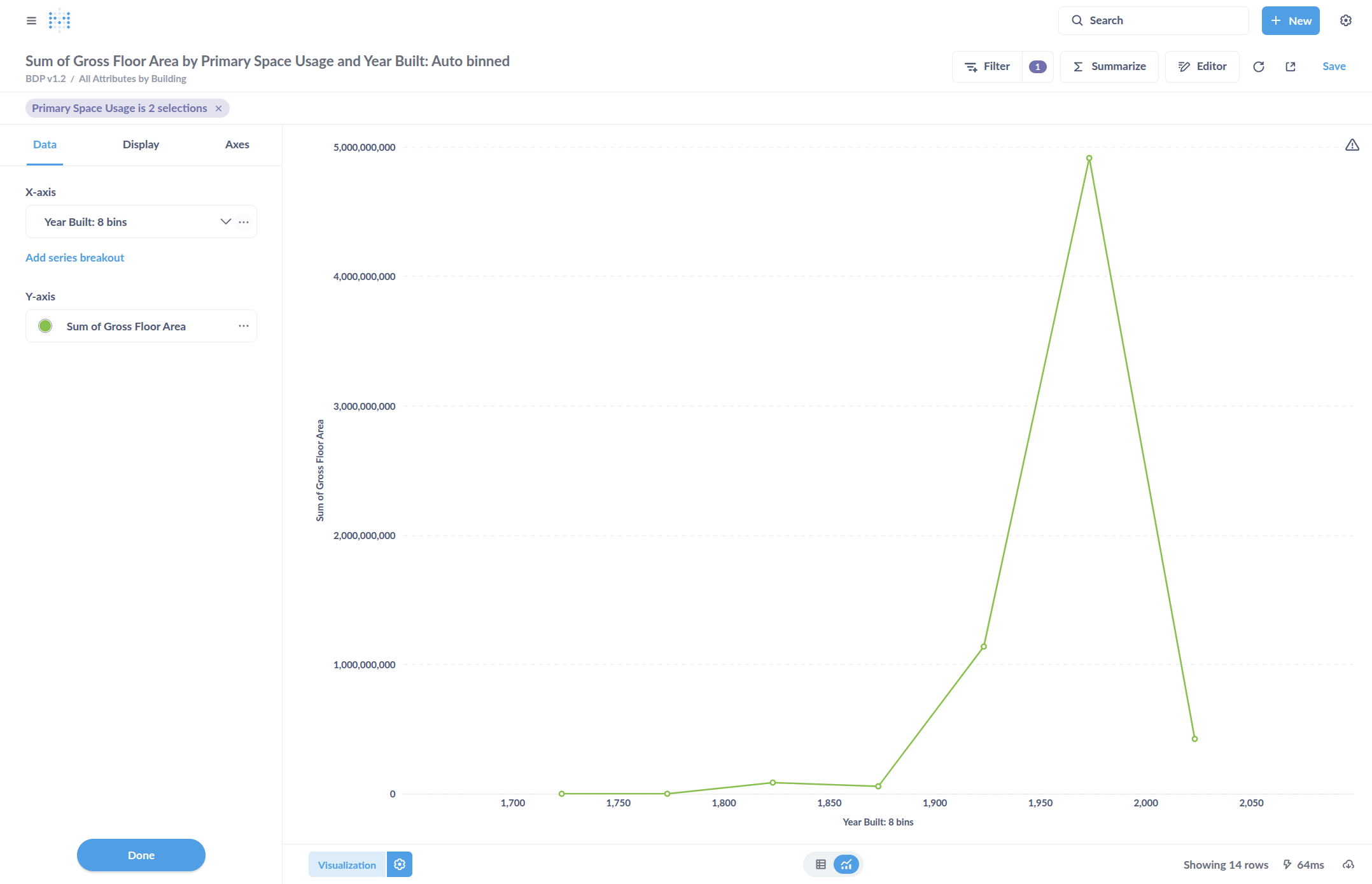Switch to the Display tab
Screen dimensions: 1372x884
[141, 144]
